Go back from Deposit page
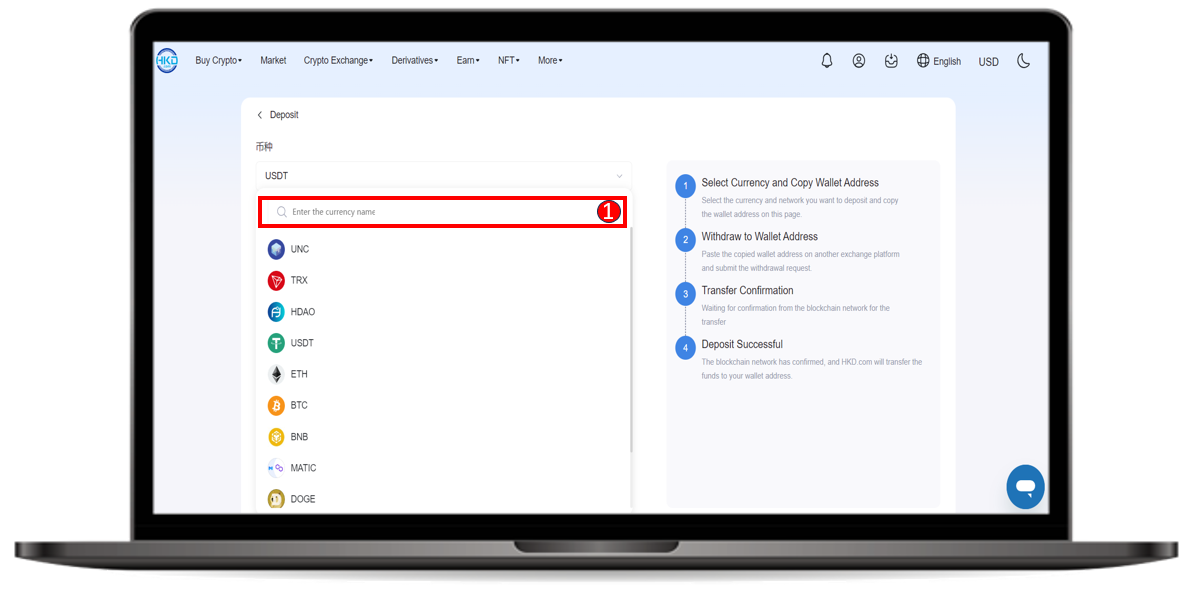Screen dimensions: 1187x593 coord(260,115)
